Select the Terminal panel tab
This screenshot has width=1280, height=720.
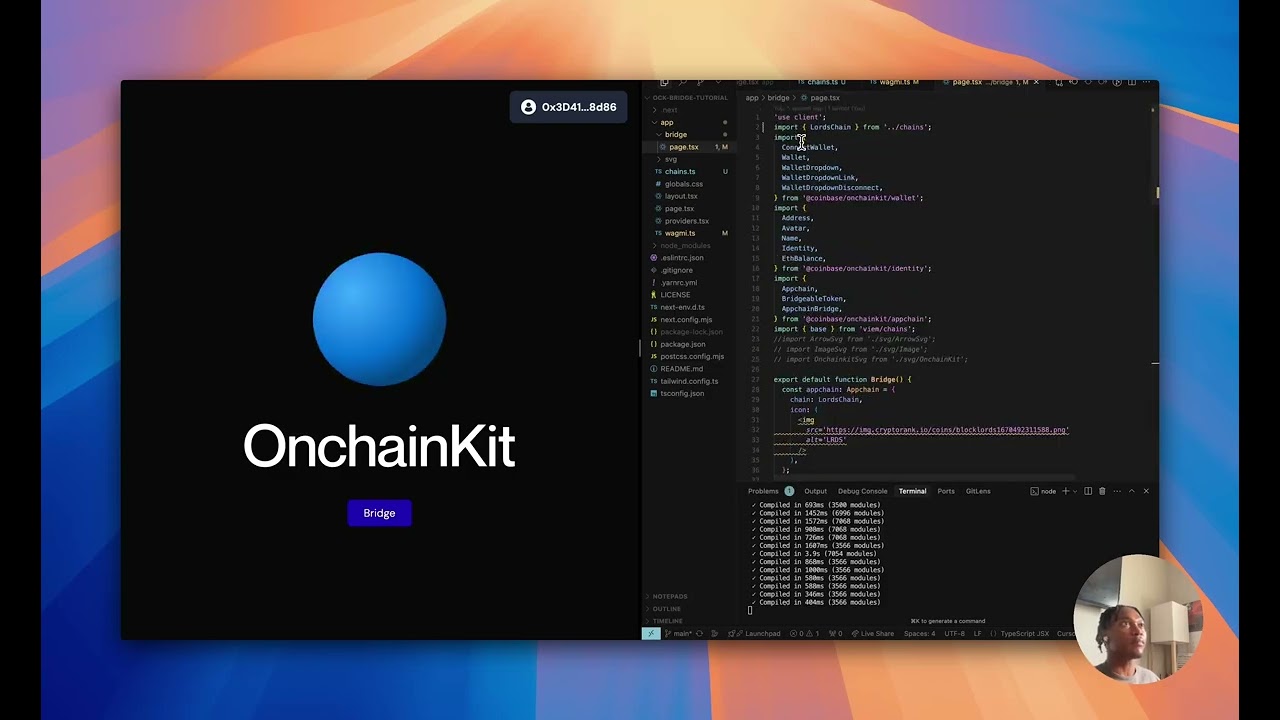(912, 491)
